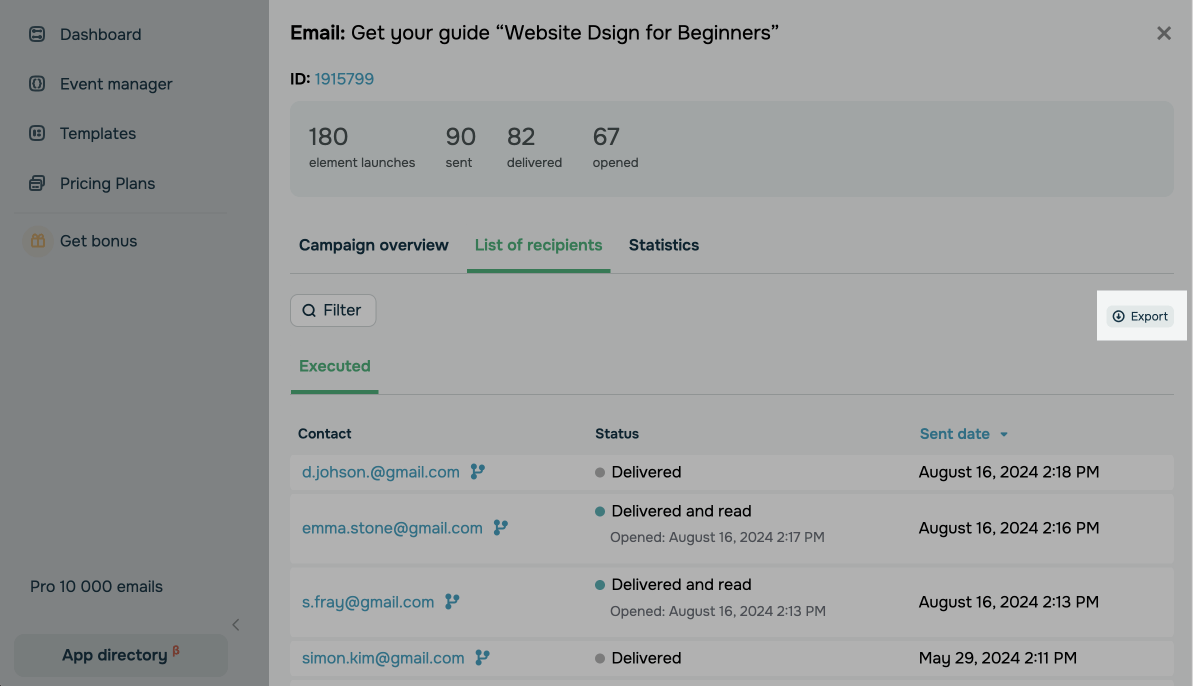
Task: Click the Pricing Plans sidebar icon
Action: pos(37,183)
